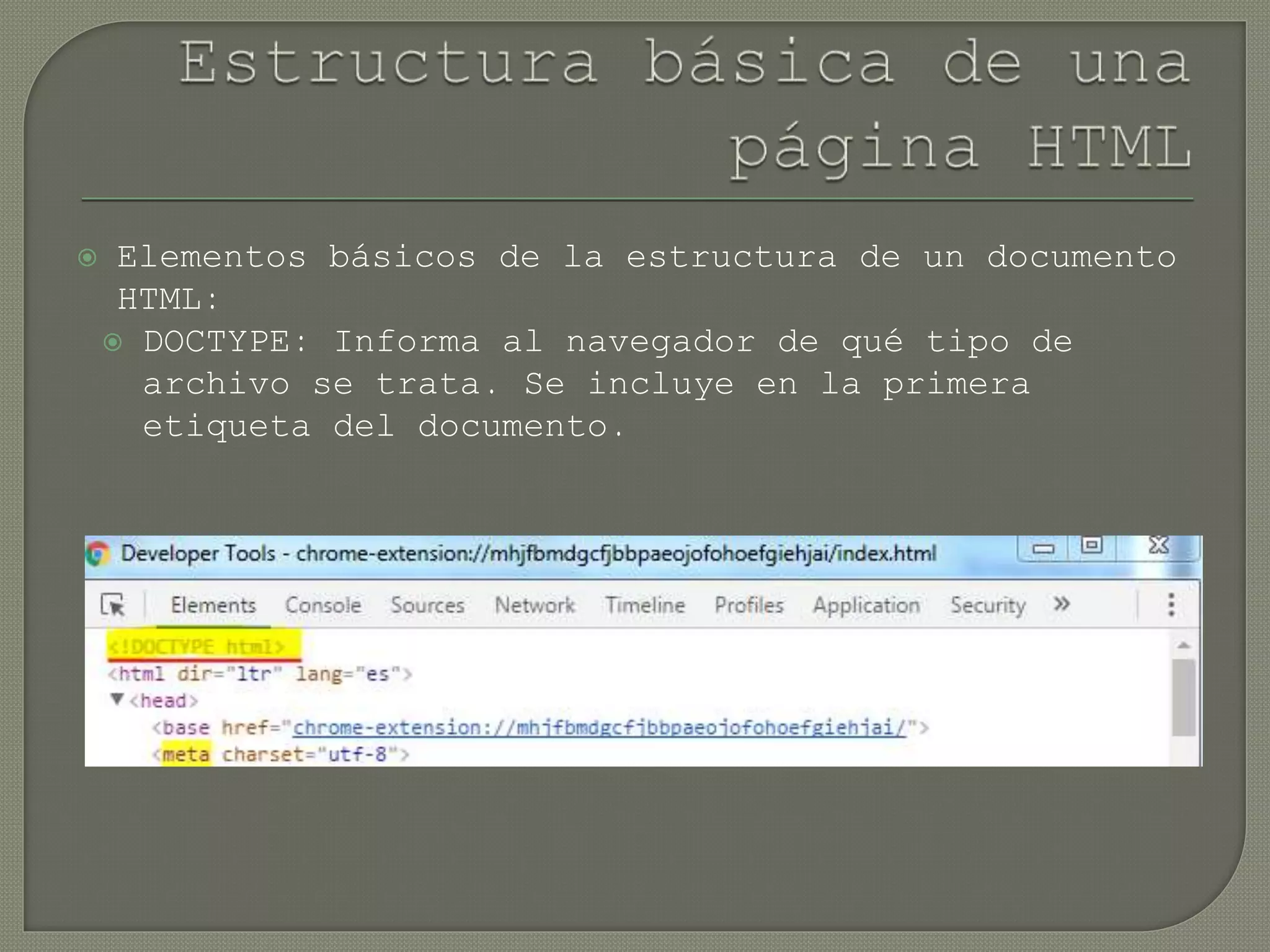Open the Network tab
This screenshot has height=952, width=1270.
[x=535, y=605]
